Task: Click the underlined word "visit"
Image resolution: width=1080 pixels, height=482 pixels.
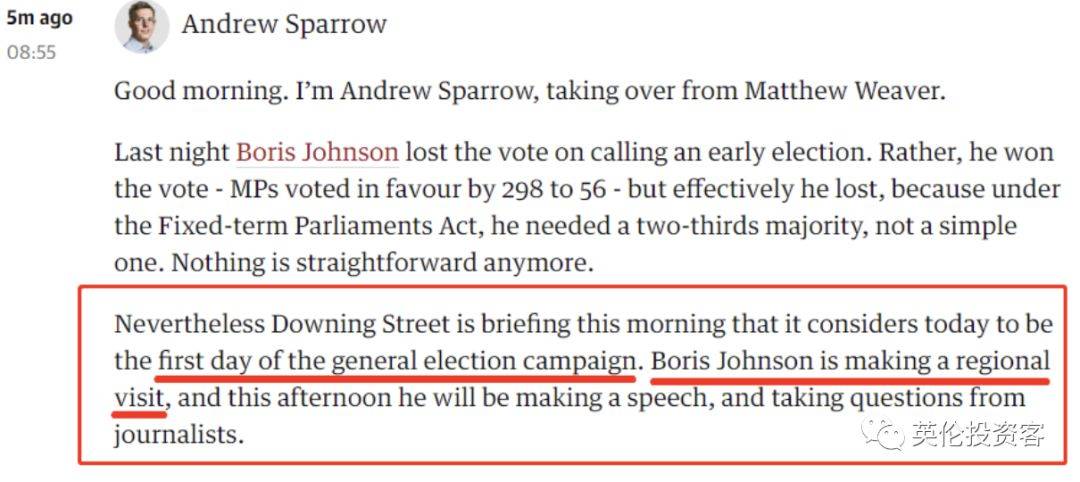Action: tap(139, 398)
